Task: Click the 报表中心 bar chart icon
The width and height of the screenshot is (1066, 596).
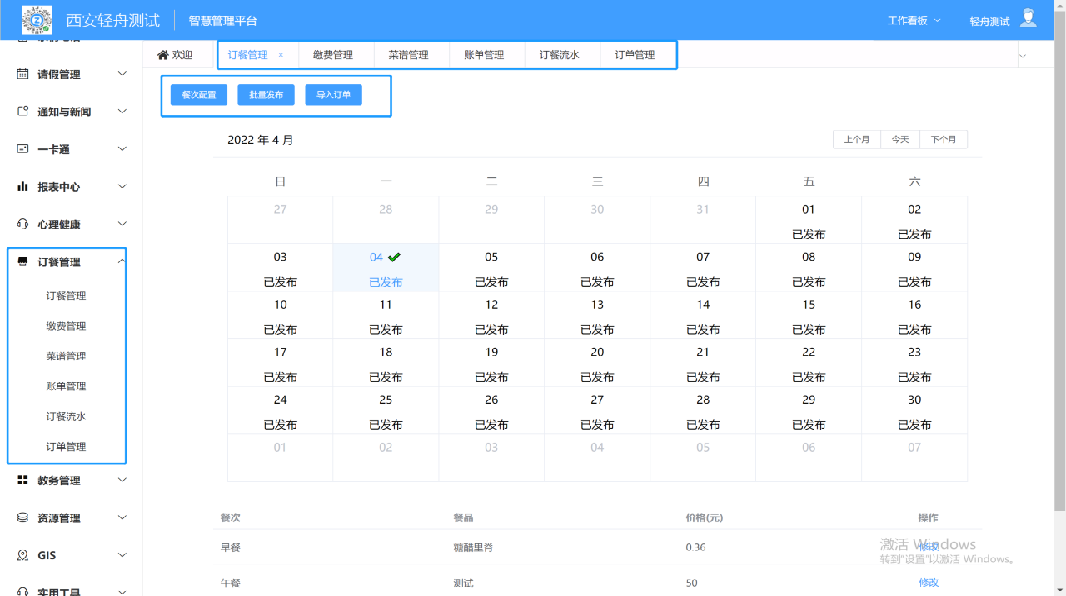Action: point(22,186)
